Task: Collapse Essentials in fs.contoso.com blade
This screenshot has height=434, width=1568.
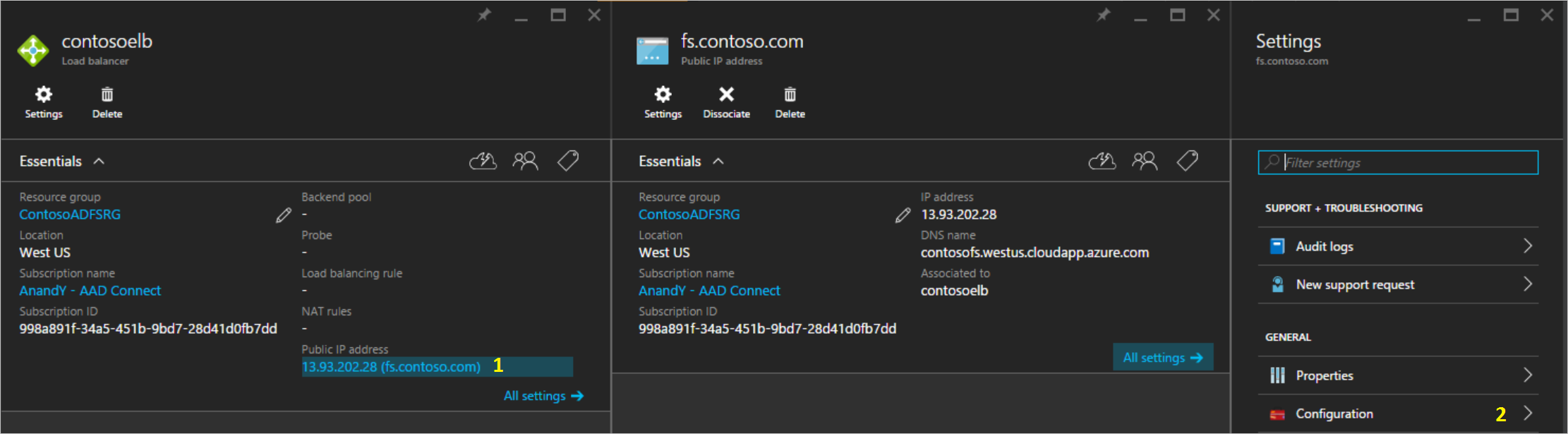Action: 718,162
